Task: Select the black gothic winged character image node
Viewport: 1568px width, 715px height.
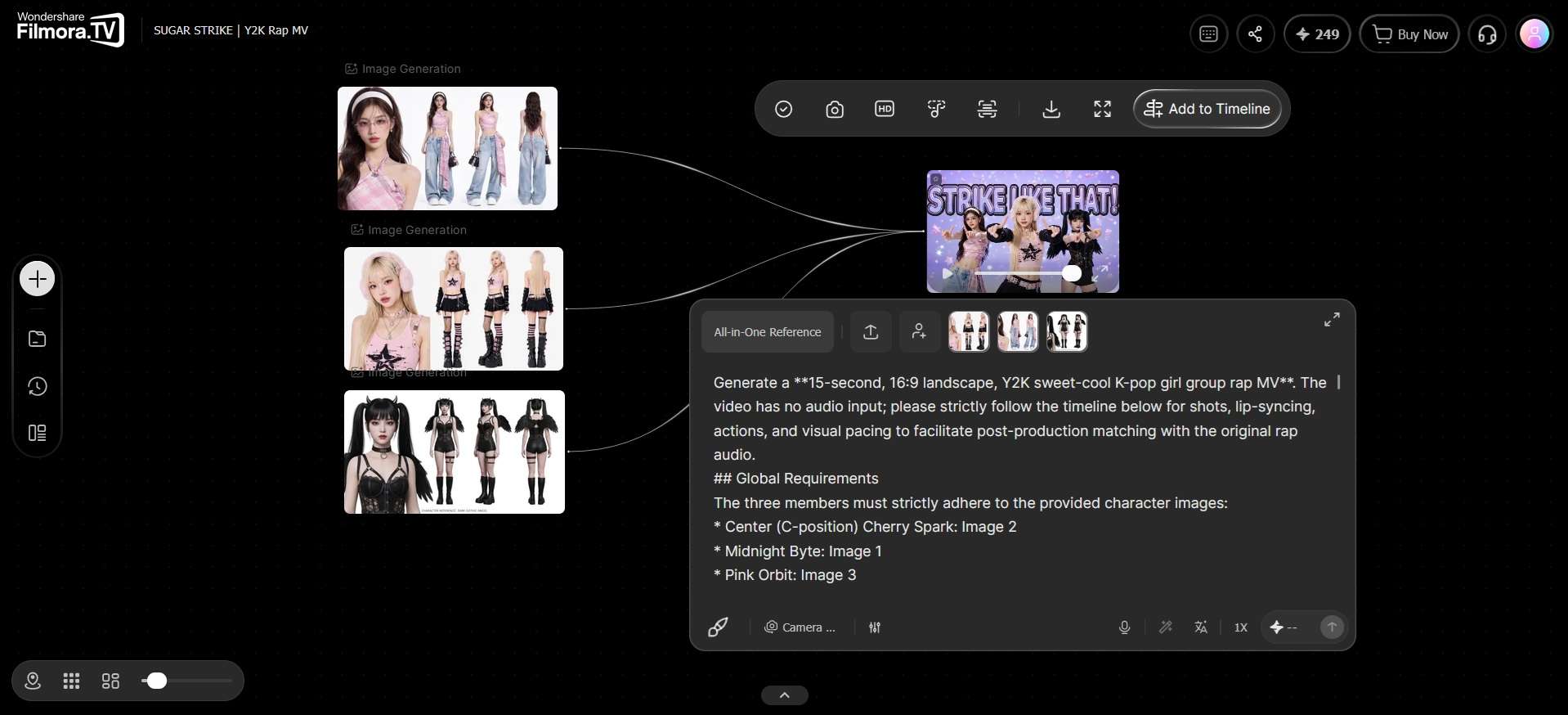Action: (455, 452)
